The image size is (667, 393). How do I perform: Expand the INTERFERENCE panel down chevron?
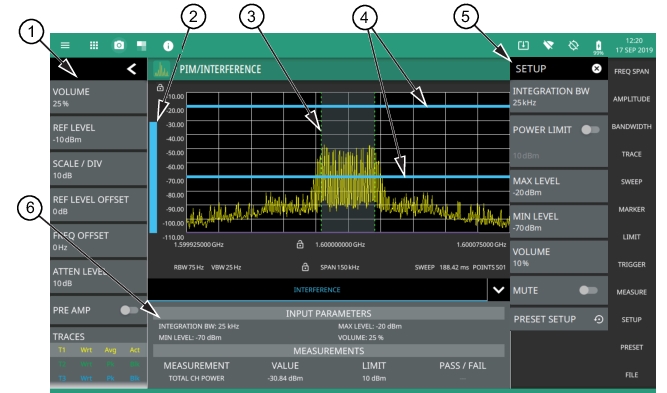499,290
